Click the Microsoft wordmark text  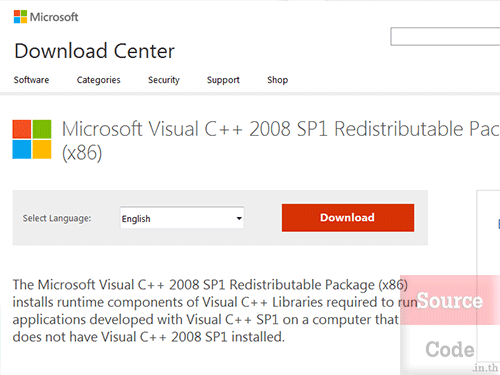pyautogui.click(x=54, y=17)
